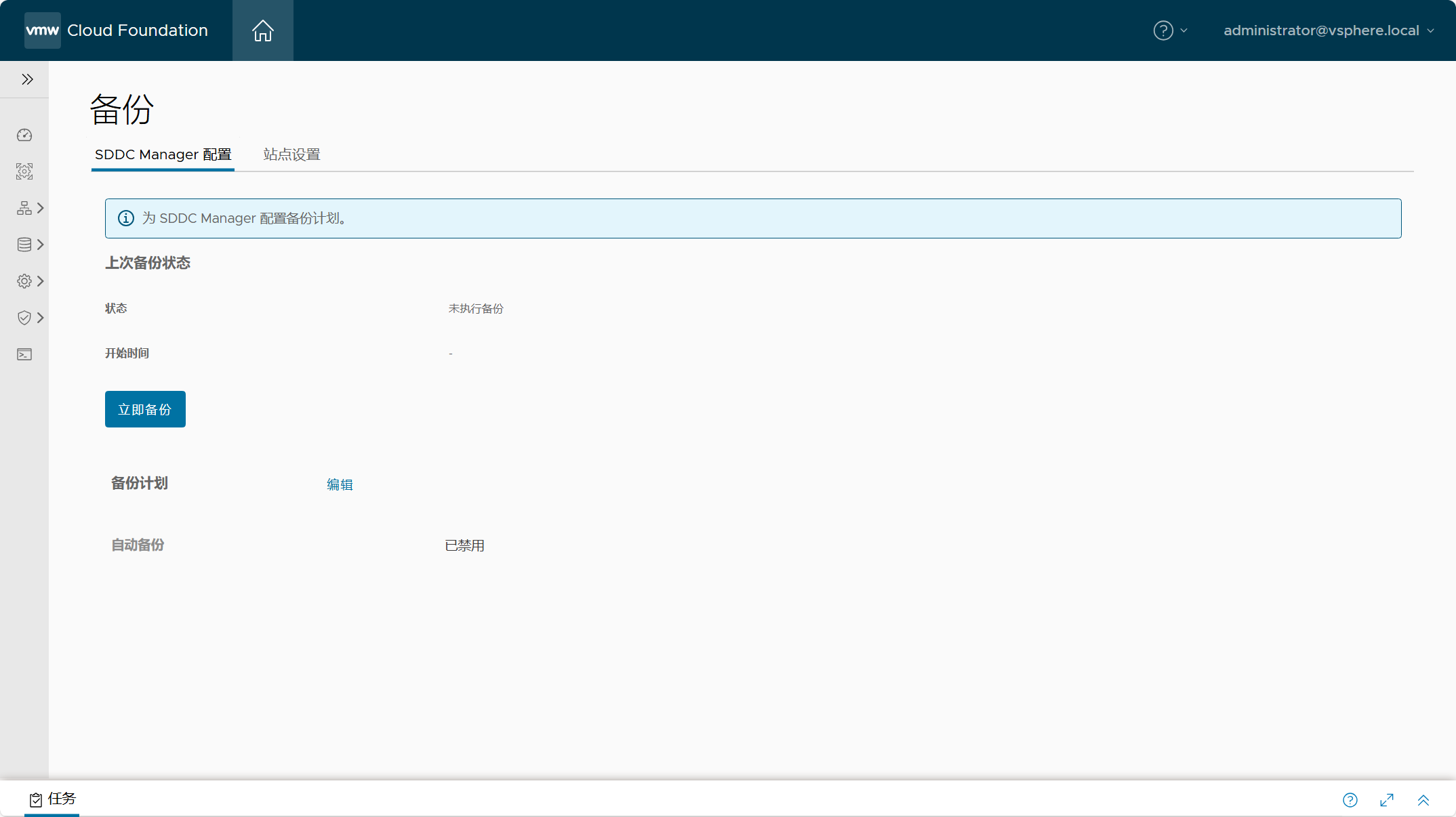
Task: Click the info icon in the banner
Action: [126, 218]
